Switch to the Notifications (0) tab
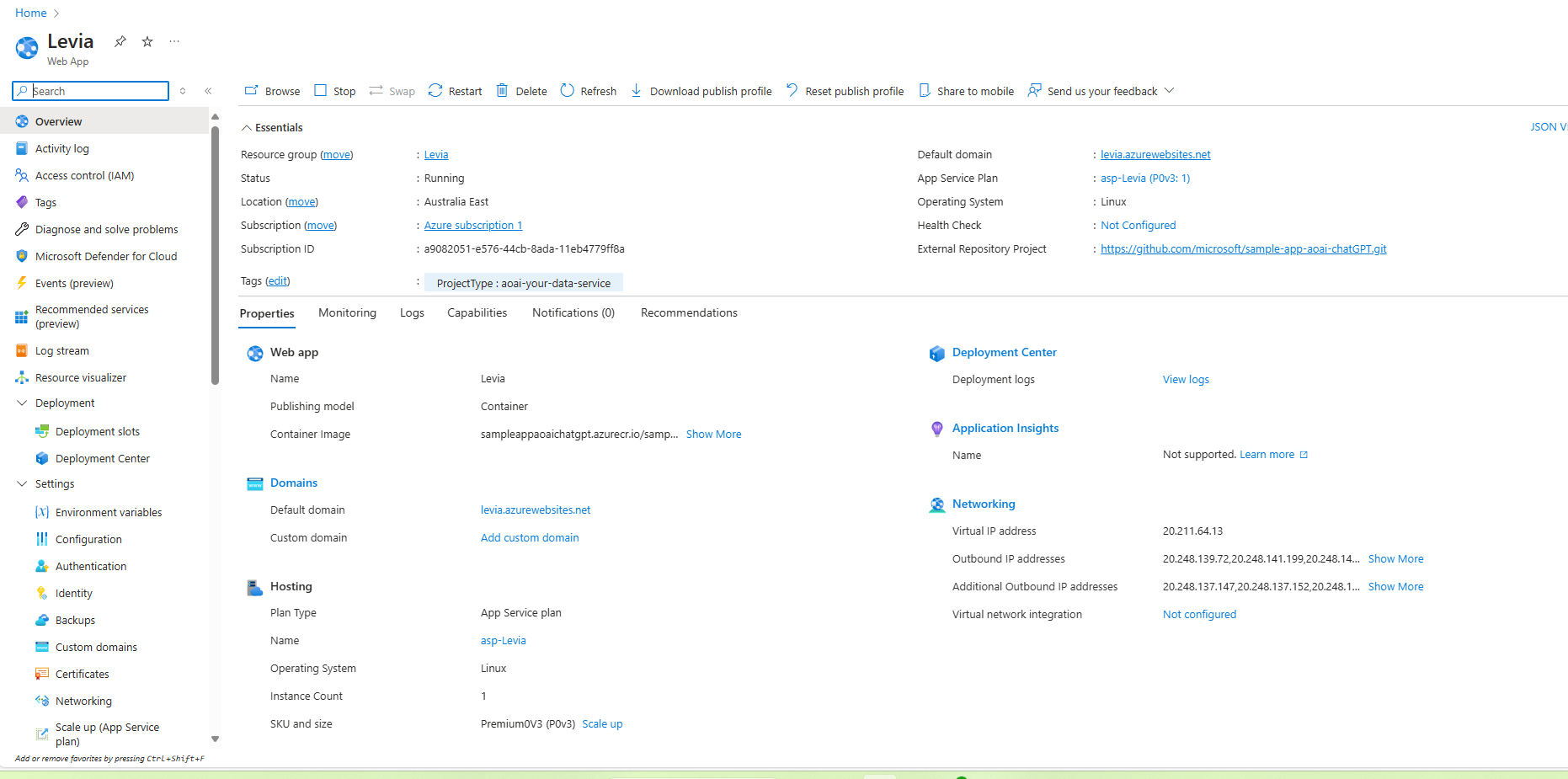 (573, 312)
